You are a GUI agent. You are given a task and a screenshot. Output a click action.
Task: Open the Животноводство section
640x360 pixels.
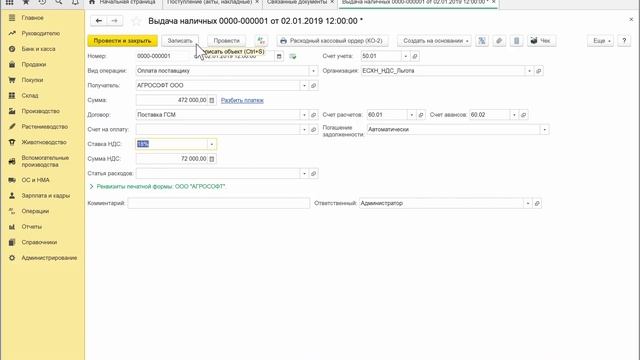[x=44, y=142]
